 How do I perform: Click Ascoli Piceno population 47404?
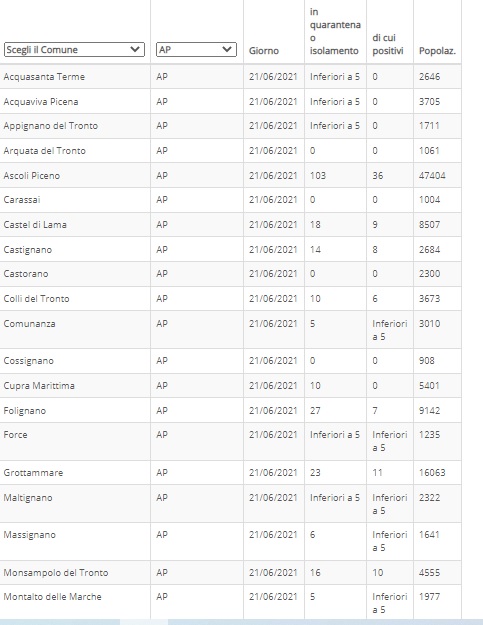click(x=432, y=175)
